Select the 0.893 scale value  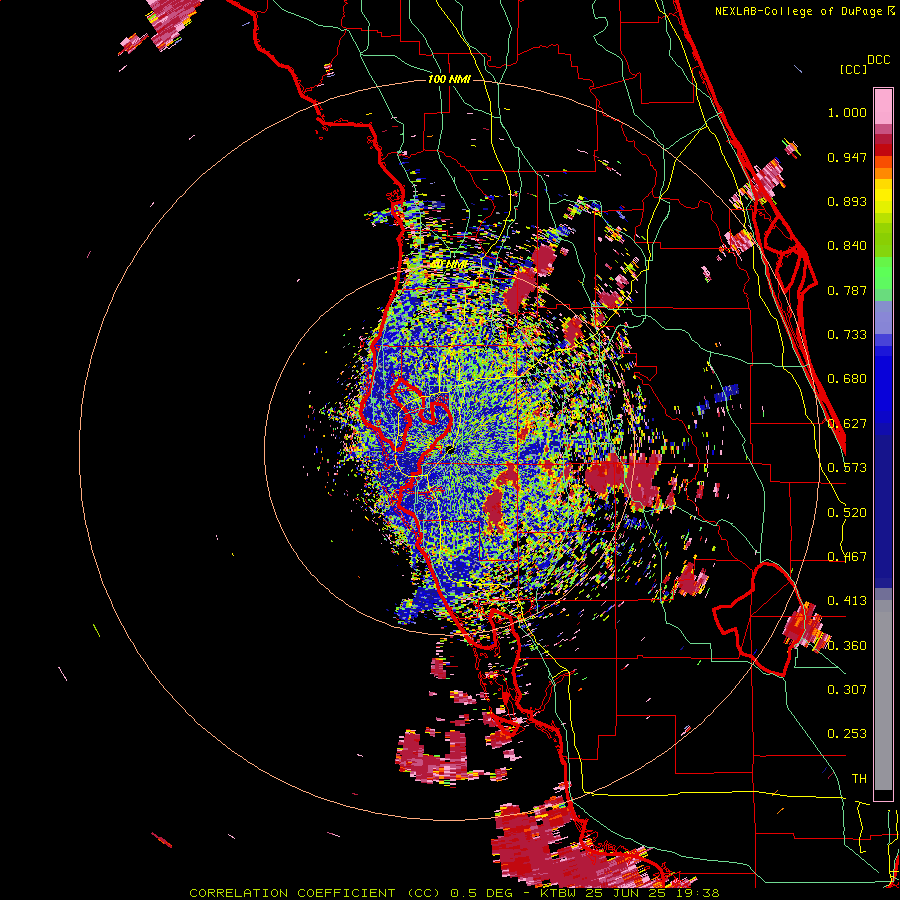pyautogui.click(x=847, y=201)
